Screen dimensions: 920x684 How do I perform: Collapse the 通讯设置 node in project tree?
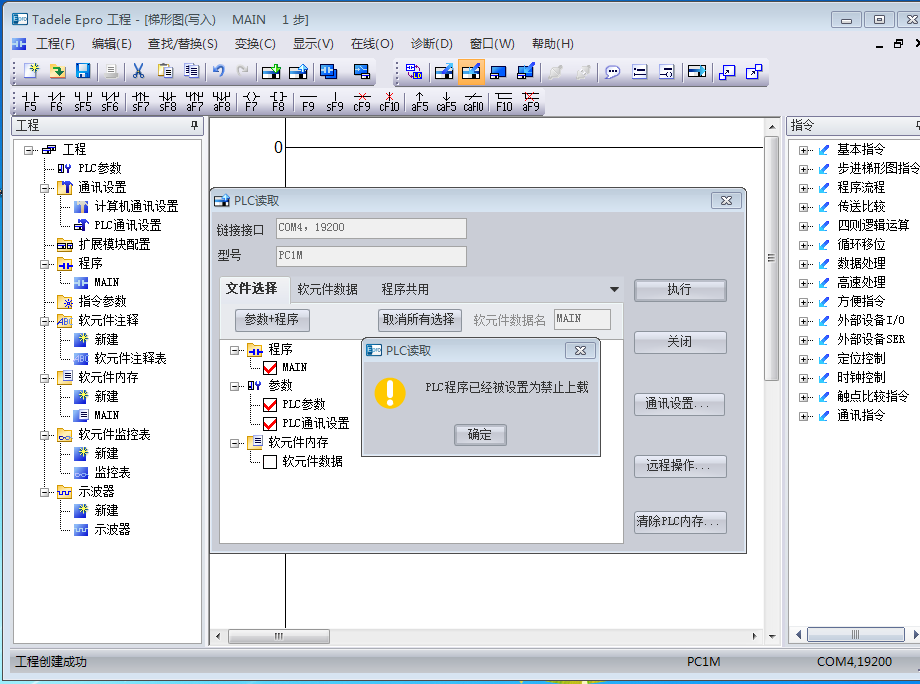tap(45, 188)
